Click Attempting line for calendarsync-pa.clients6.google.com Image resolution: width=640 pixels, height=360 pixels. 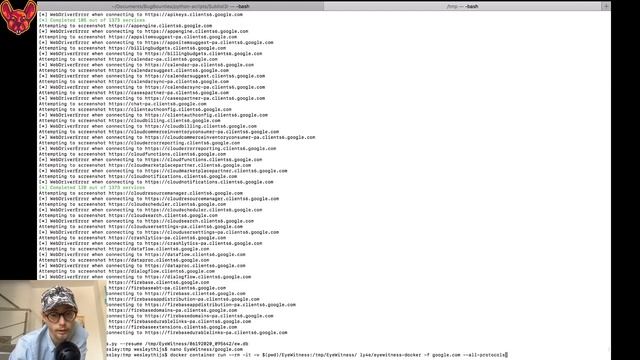click(134, 81)
